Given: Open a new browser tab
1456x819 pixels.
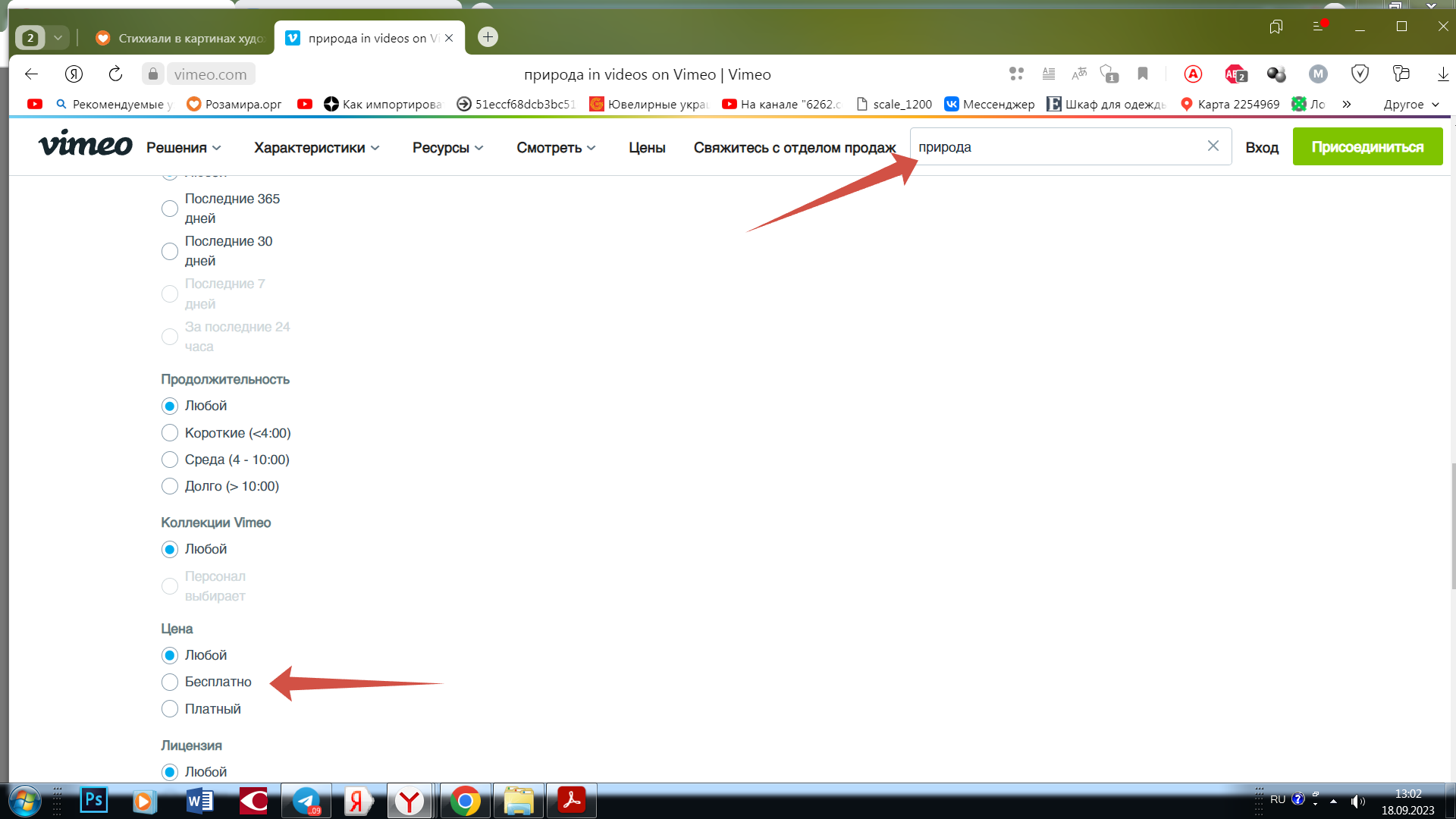Looking at the screenshot, I should point(488,37).
